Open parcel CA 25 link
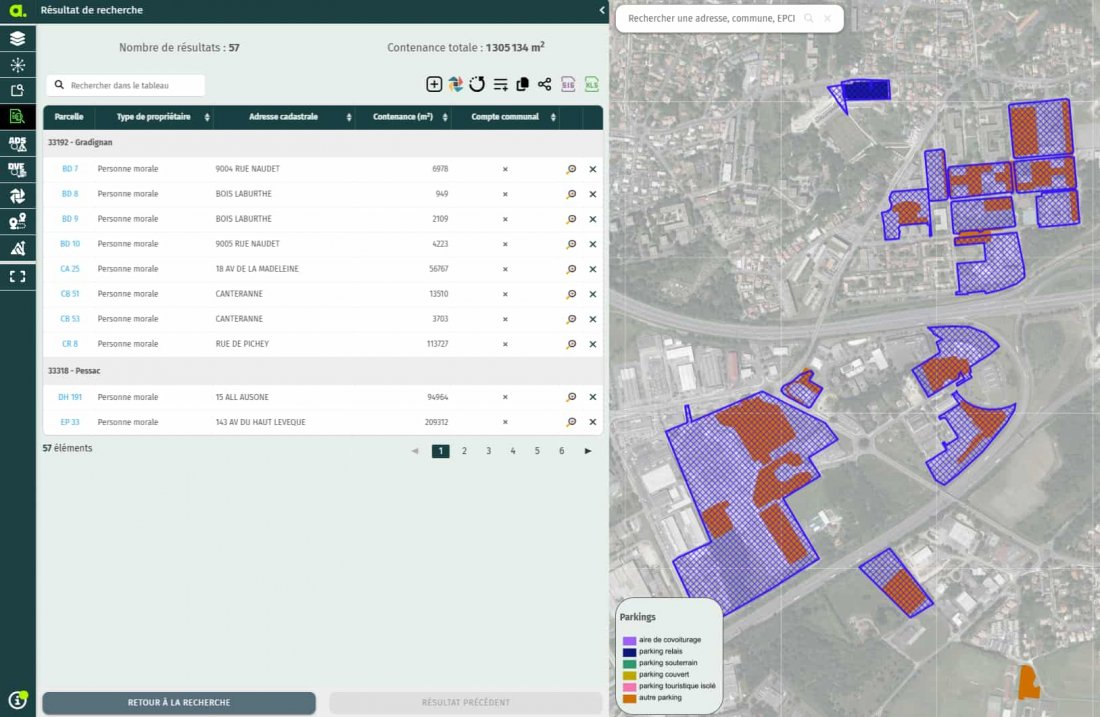1100x717 pixels. tap(69, 269)
